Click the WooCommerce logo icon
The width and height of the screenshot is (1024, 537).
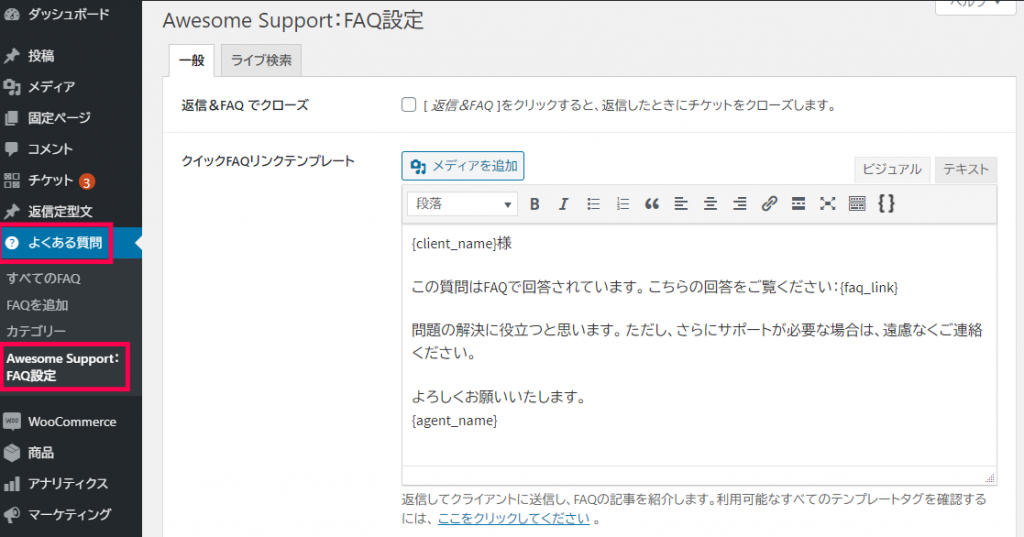point(12,421)
